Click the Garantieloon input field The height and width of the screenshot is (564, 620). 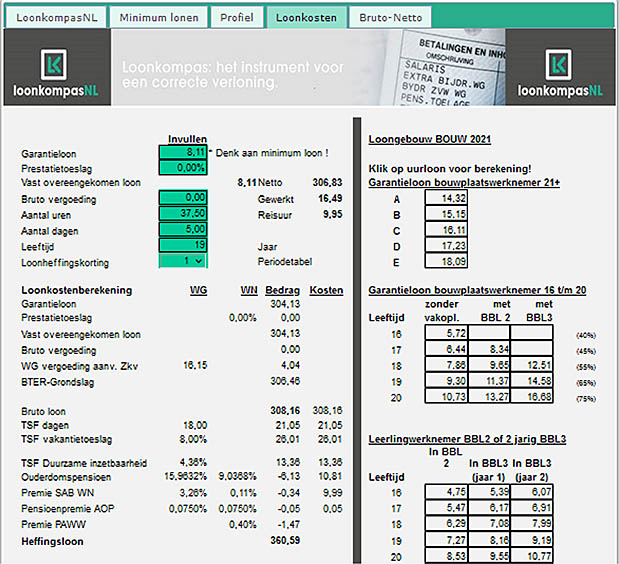[183, 152]
